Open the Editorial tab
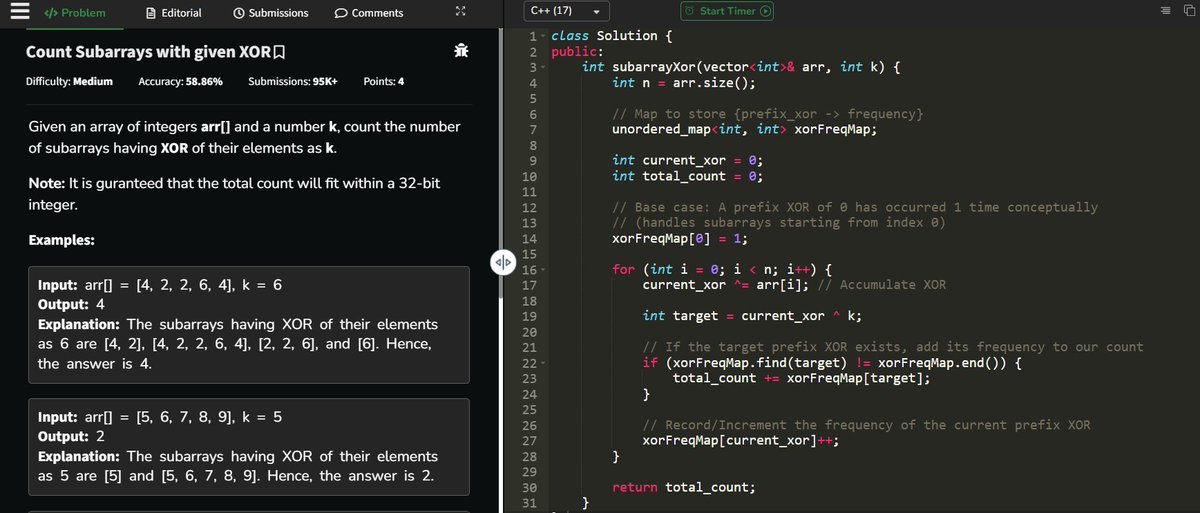1200x513 pixels. coord(174,13)
